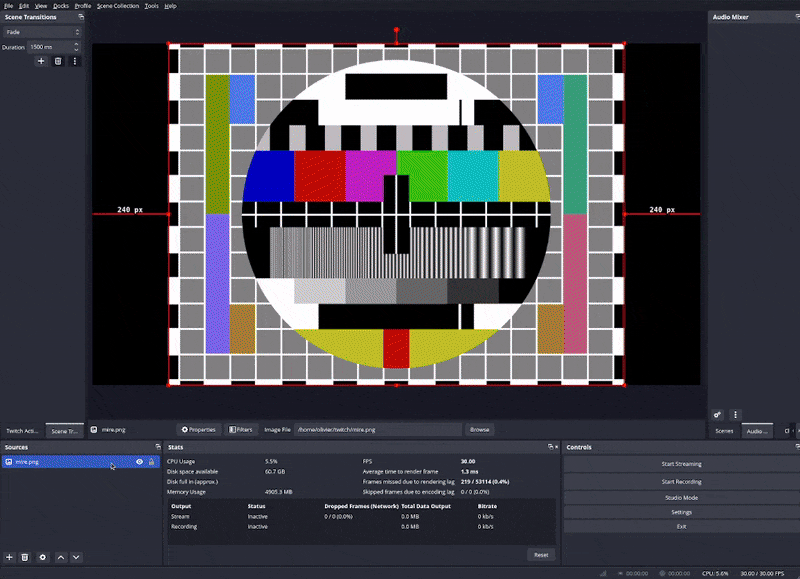Open the Tools menu
The width and height of the screenshot is (800, 579).
click(151, 5)
